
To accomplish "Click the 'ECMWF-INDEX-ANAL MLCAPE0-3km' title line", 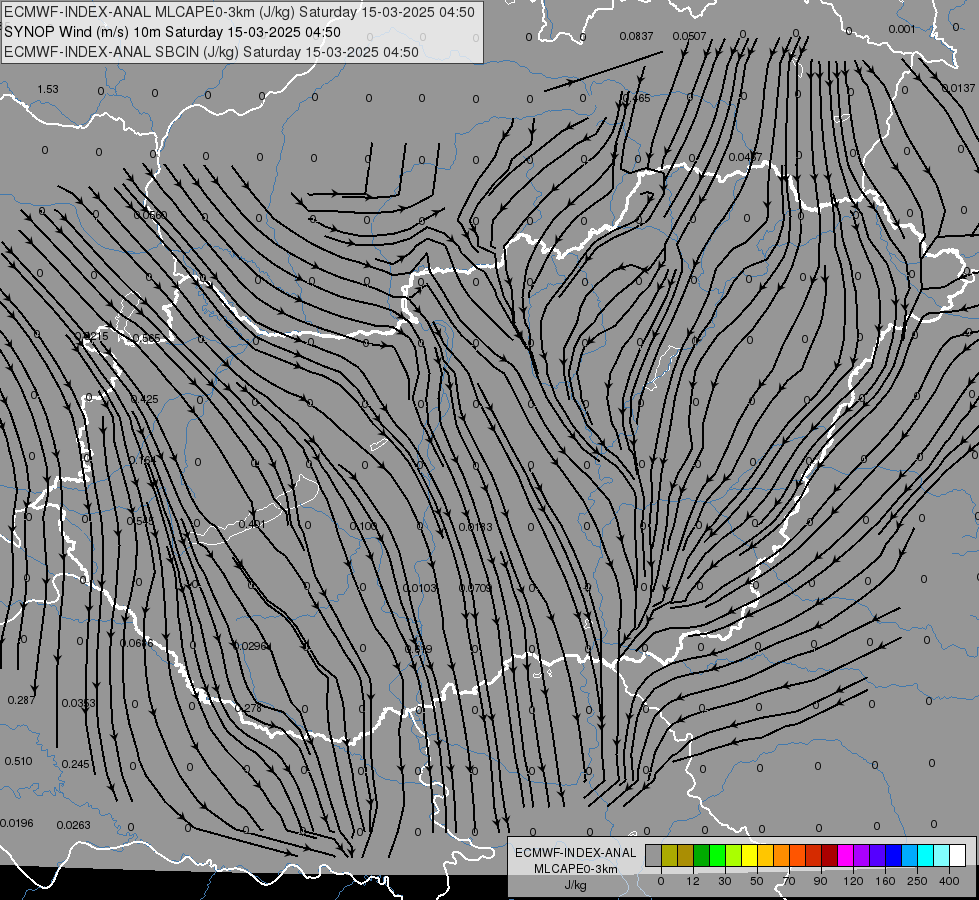I will [x=239, y=12].
